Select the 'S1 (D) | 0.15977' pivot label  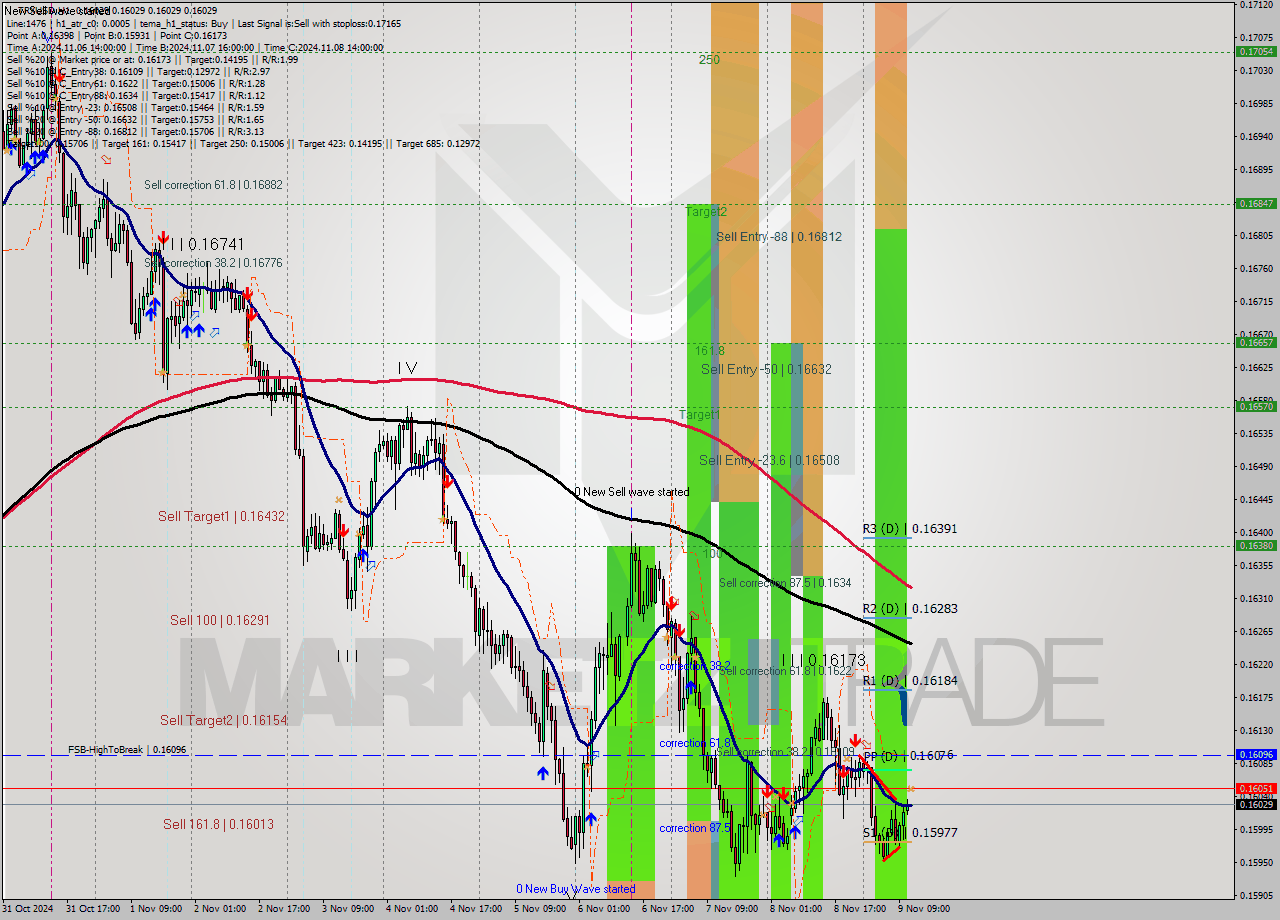[x=910, y=832]
